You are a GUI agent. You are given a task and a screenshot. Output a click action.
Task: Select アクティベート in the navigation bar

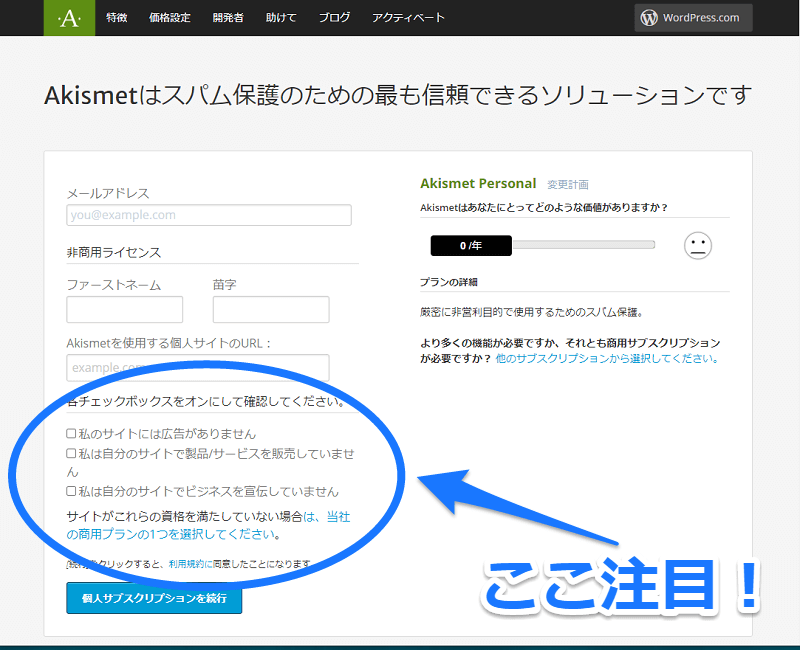408,18
